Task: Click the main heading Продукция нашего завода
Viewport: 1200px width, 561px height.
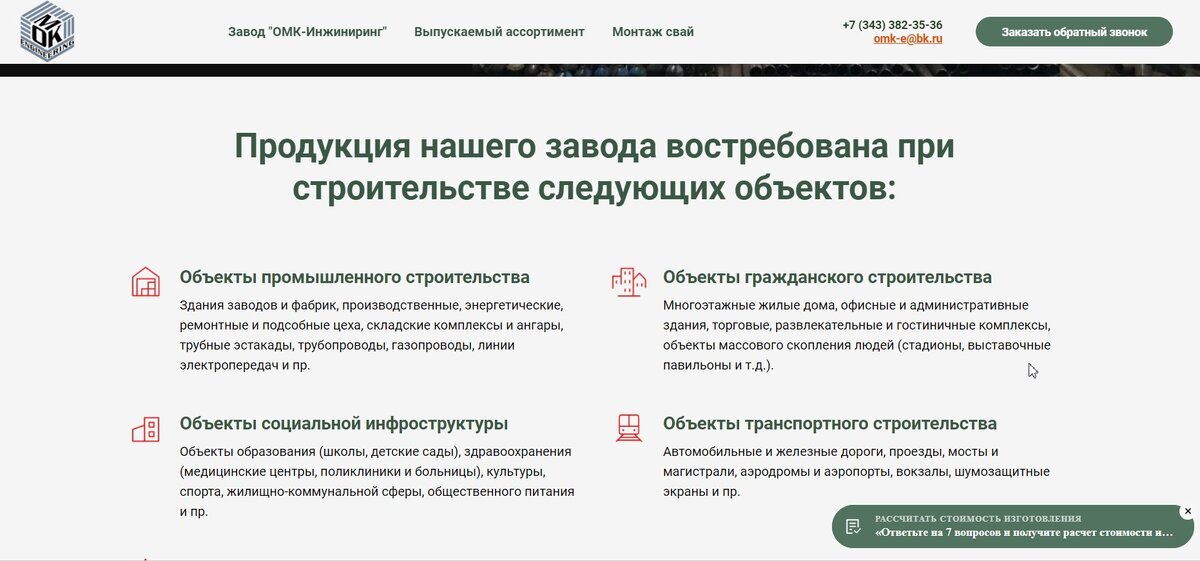Action: [x=594, y=166]
